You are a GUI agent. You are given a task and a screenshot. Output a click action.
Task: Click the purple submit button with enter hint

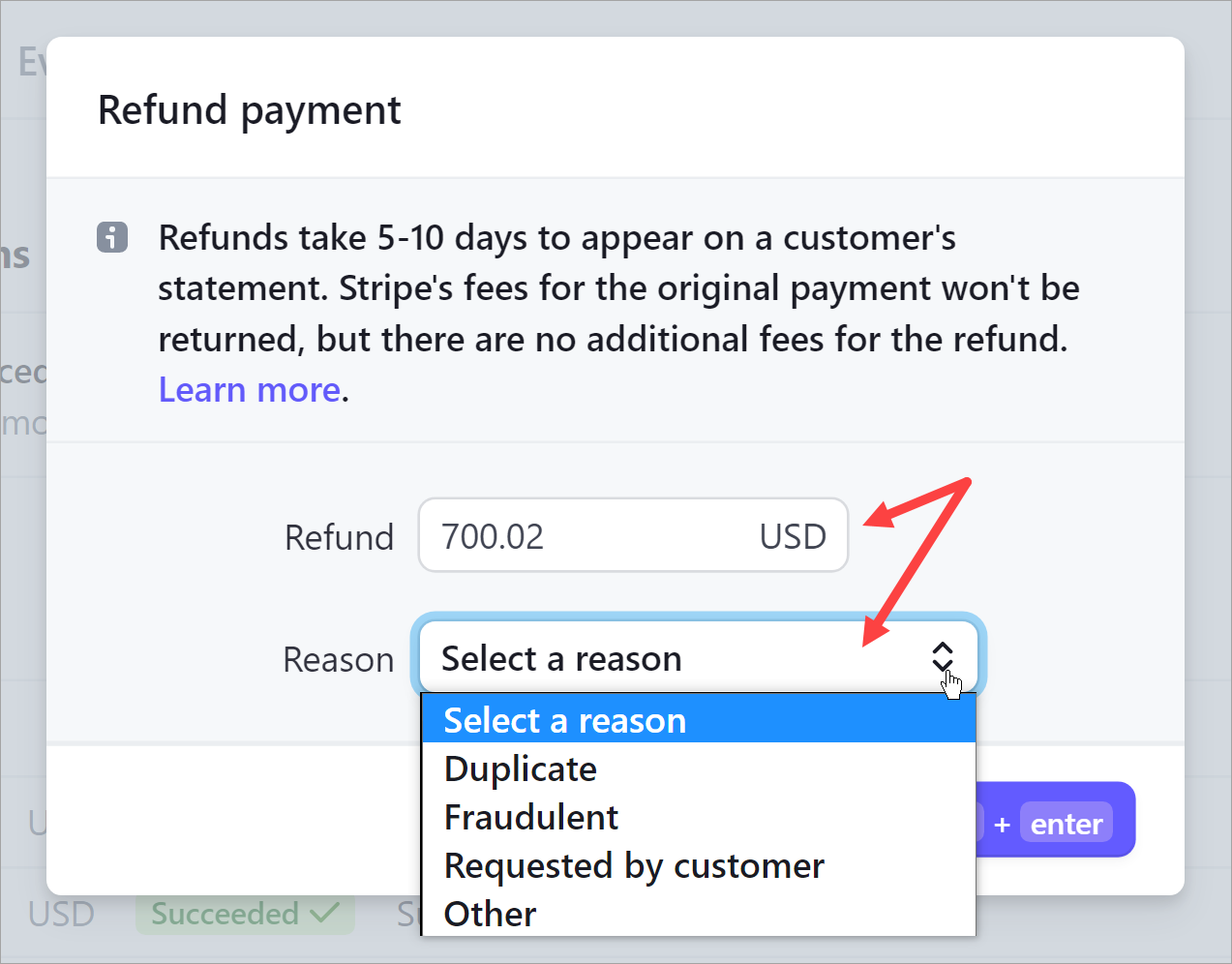pyautogui.click(x=1055, y=820)
